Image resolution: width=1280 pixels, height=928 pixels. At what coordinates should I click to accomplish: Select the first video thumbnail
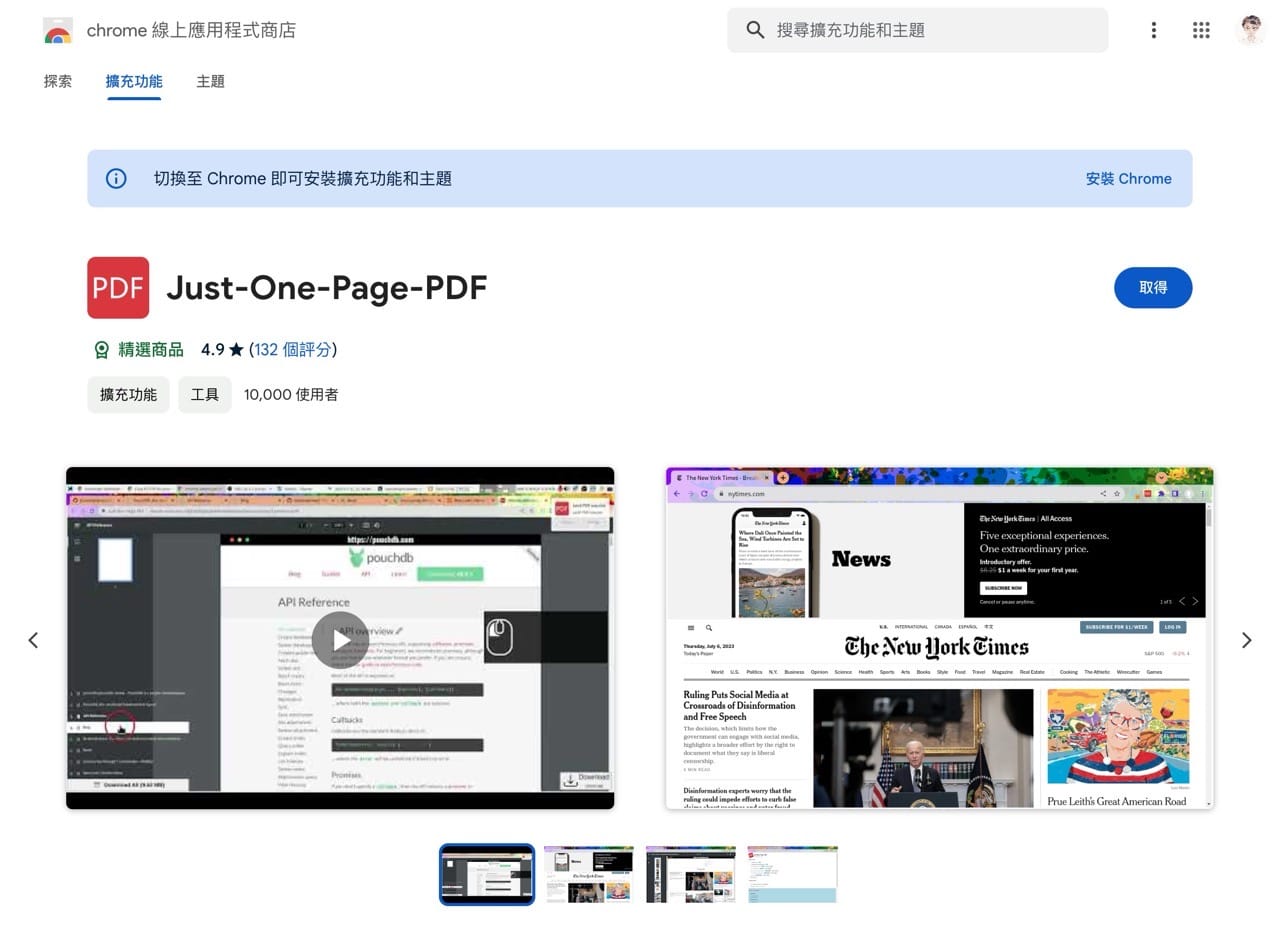[x=487, y=874]
